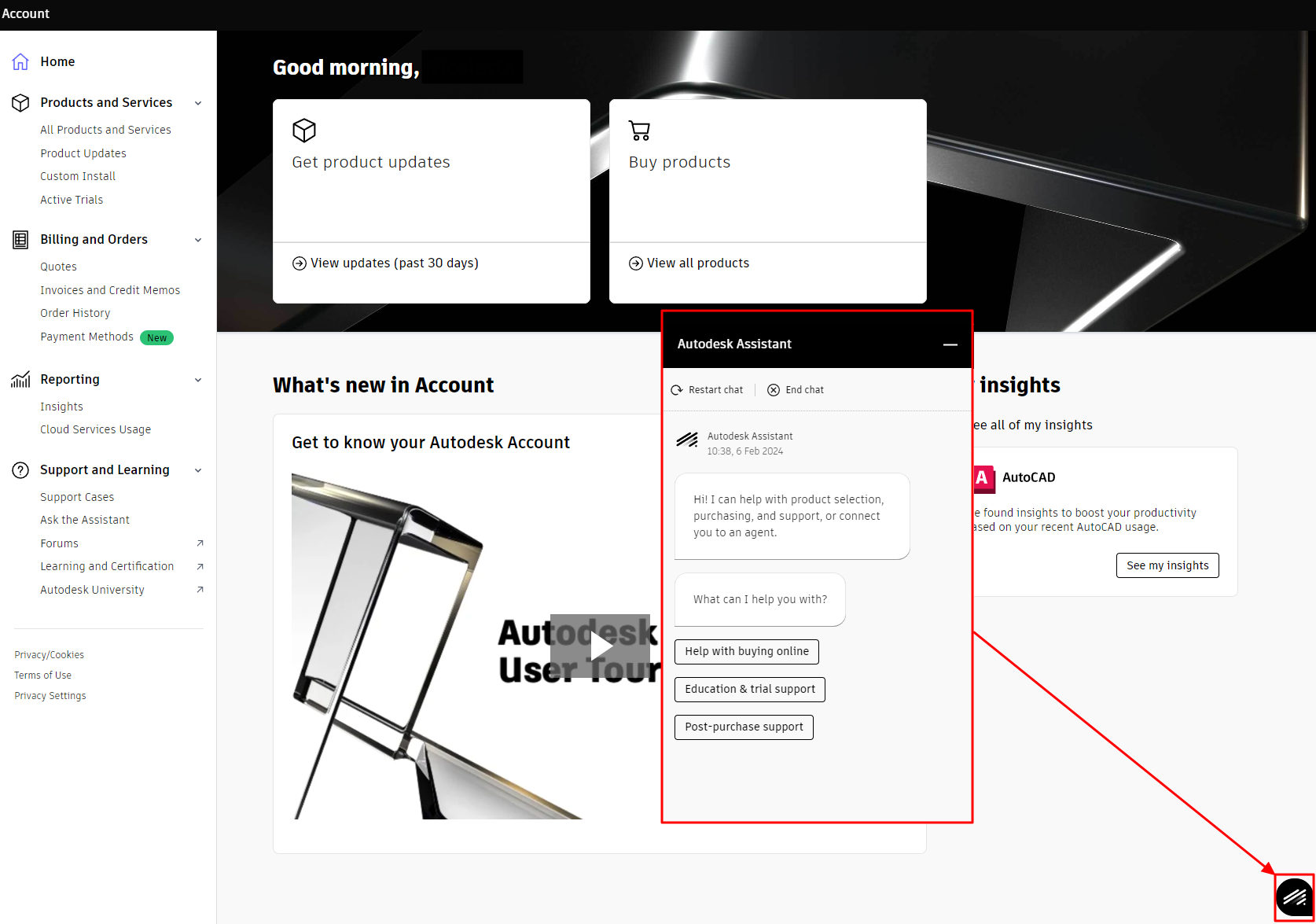The image size is (1316, 924).
Task: Click the AutoCAD product logo icon
Action: (984, 478)
